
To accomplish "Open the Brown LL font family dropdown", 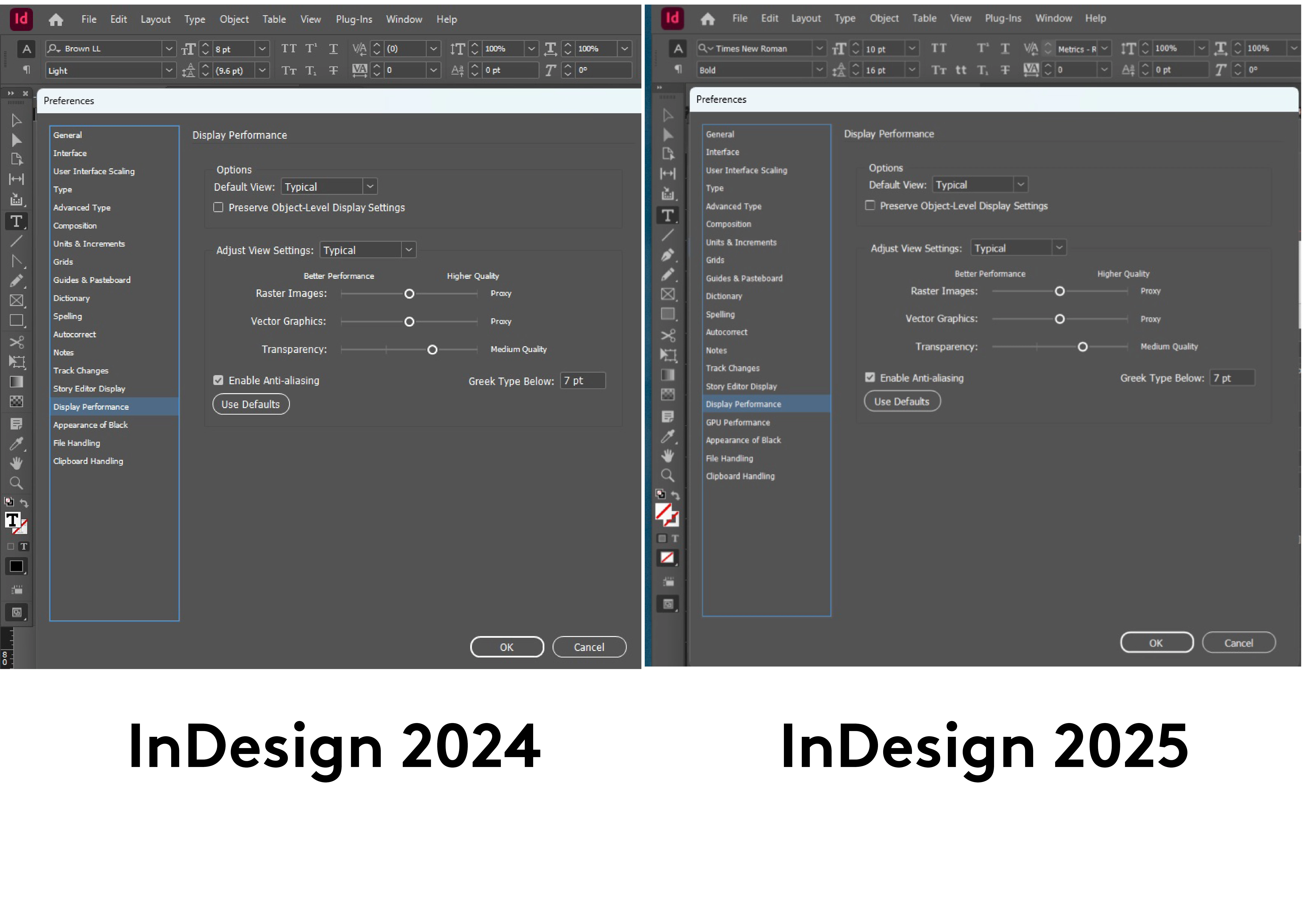I will (169, 49).
